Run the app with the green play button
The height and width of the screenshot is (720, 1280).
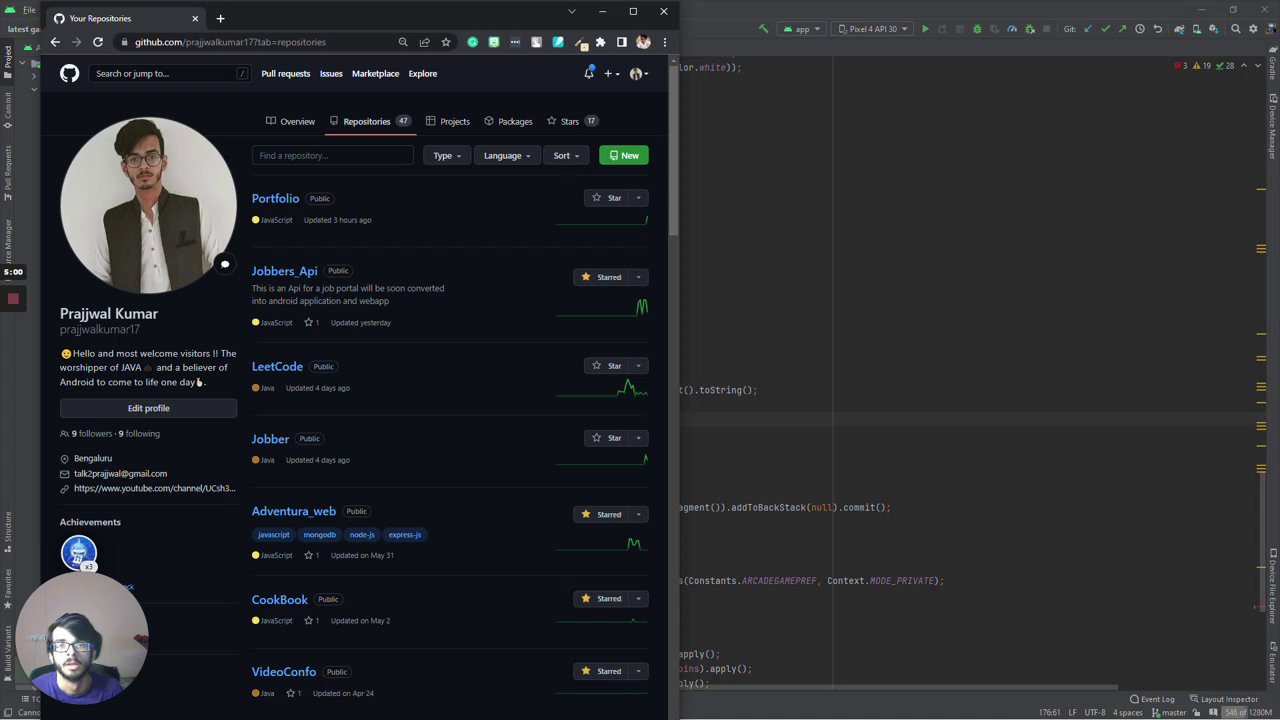925,29
